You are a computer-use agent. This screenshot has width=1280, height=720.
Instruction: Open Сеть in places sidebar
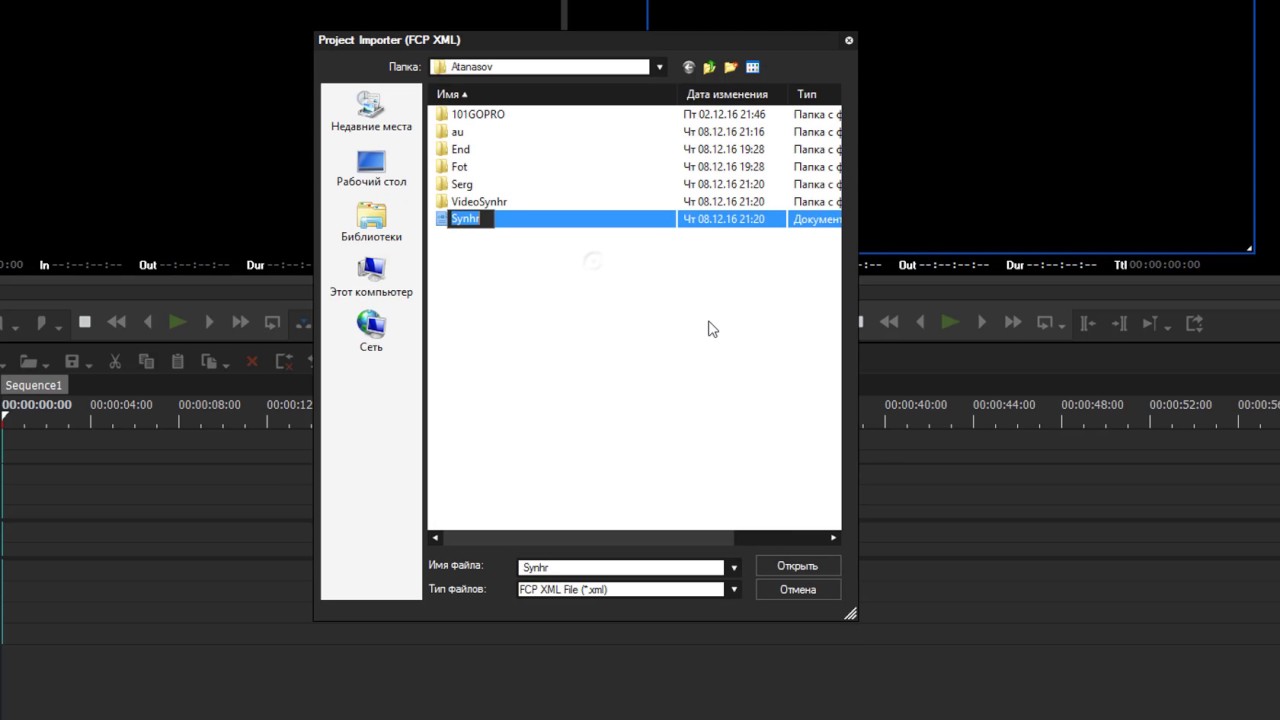[x=371, y=331]
